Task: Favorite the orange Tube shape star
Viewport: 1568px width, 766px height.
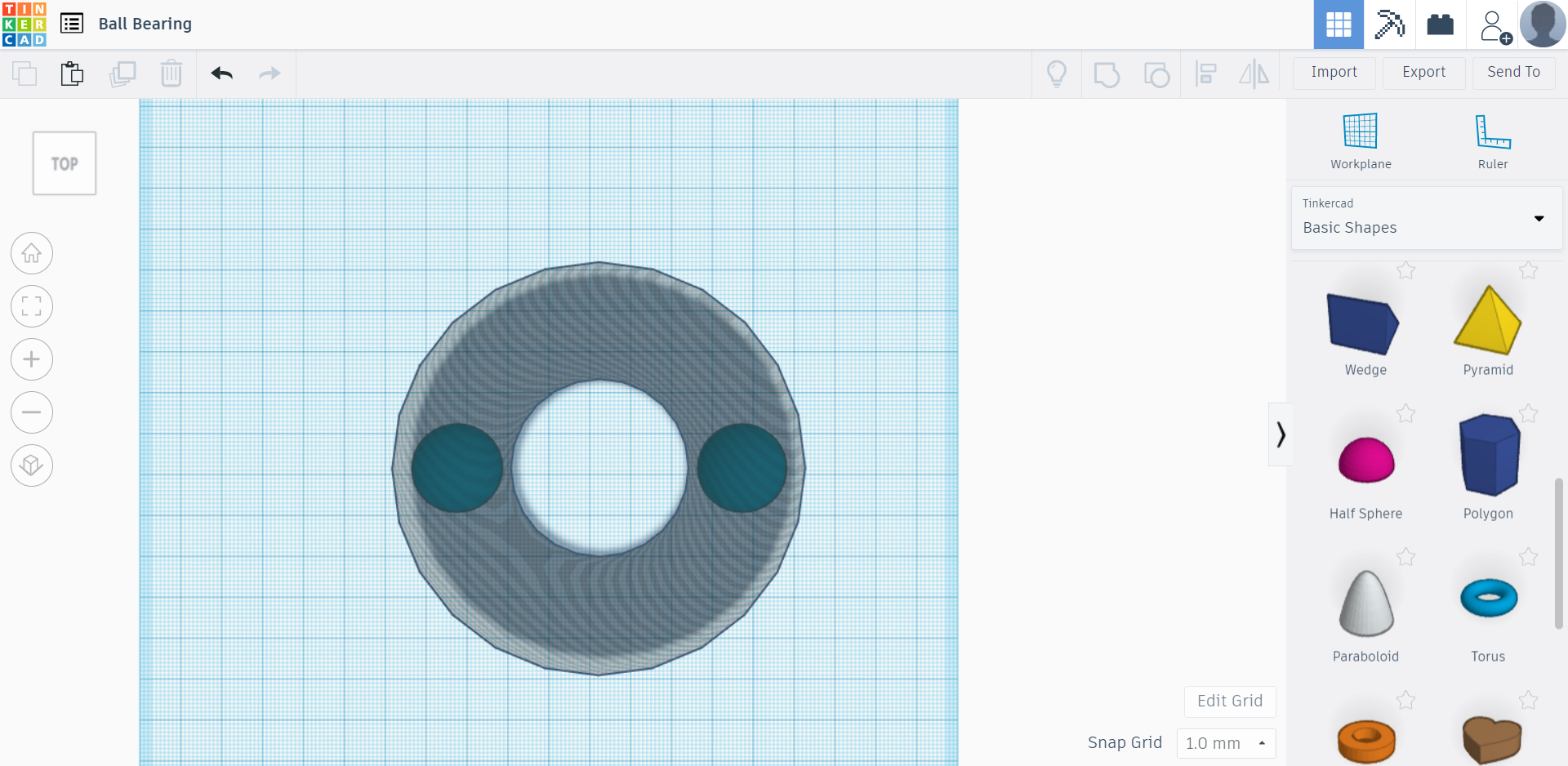Action: (x=1405, y=700)
